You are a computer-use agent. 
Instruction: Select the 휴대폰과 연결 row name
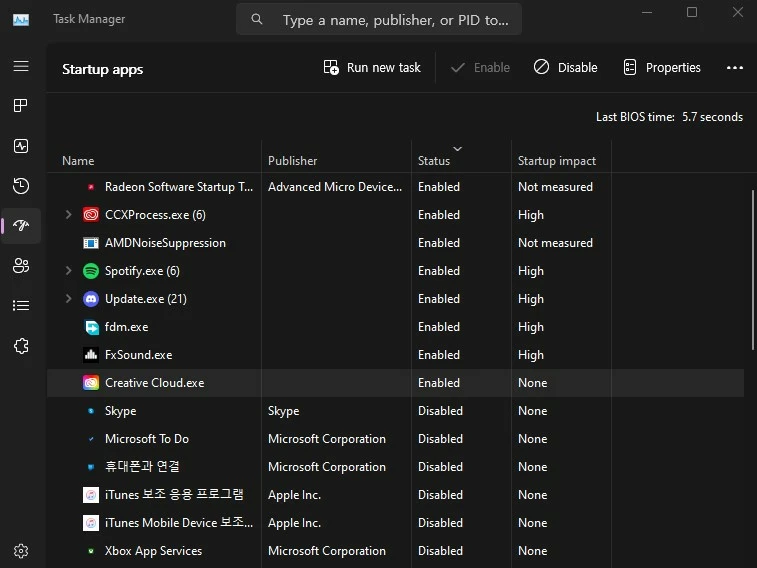[142, 467]
